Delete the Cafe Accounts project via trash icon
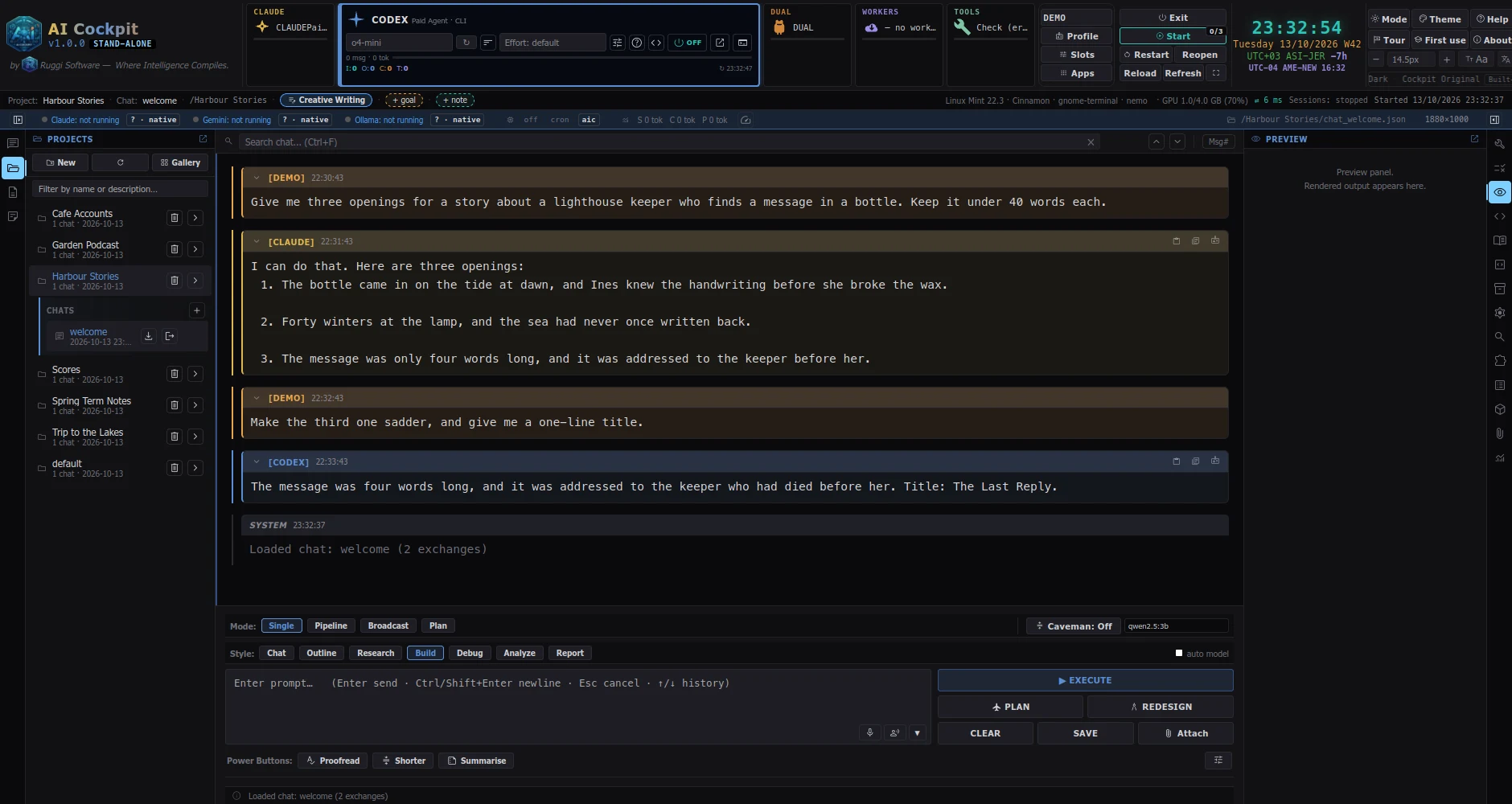This screenshot has width=1512, height=804. tap(175, 218)
